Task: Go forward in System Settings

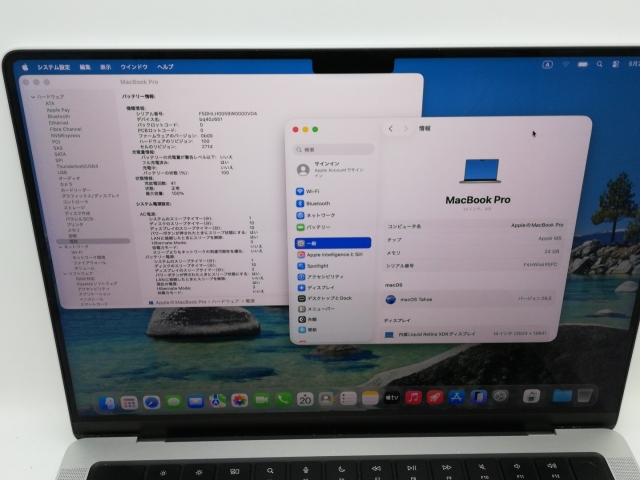Action: click(x=405, y=129)
